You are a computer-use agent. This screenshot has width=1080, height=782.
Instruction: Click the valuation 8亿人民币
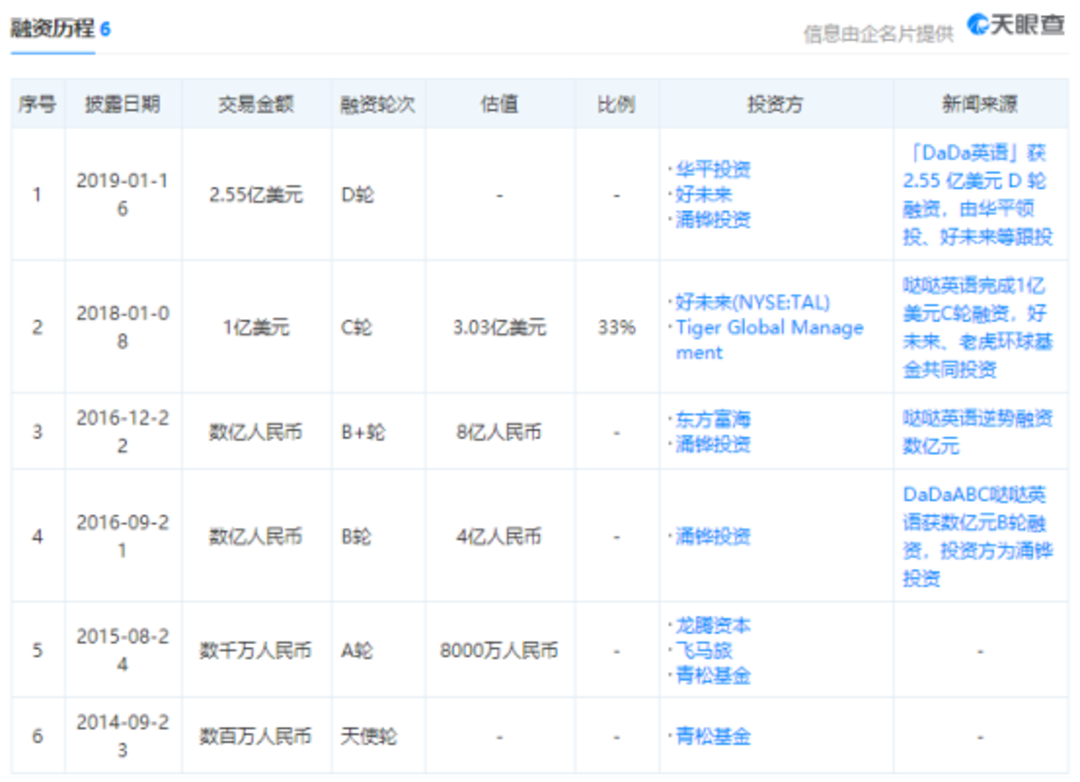pyautogui.click(x=499, y=432)
